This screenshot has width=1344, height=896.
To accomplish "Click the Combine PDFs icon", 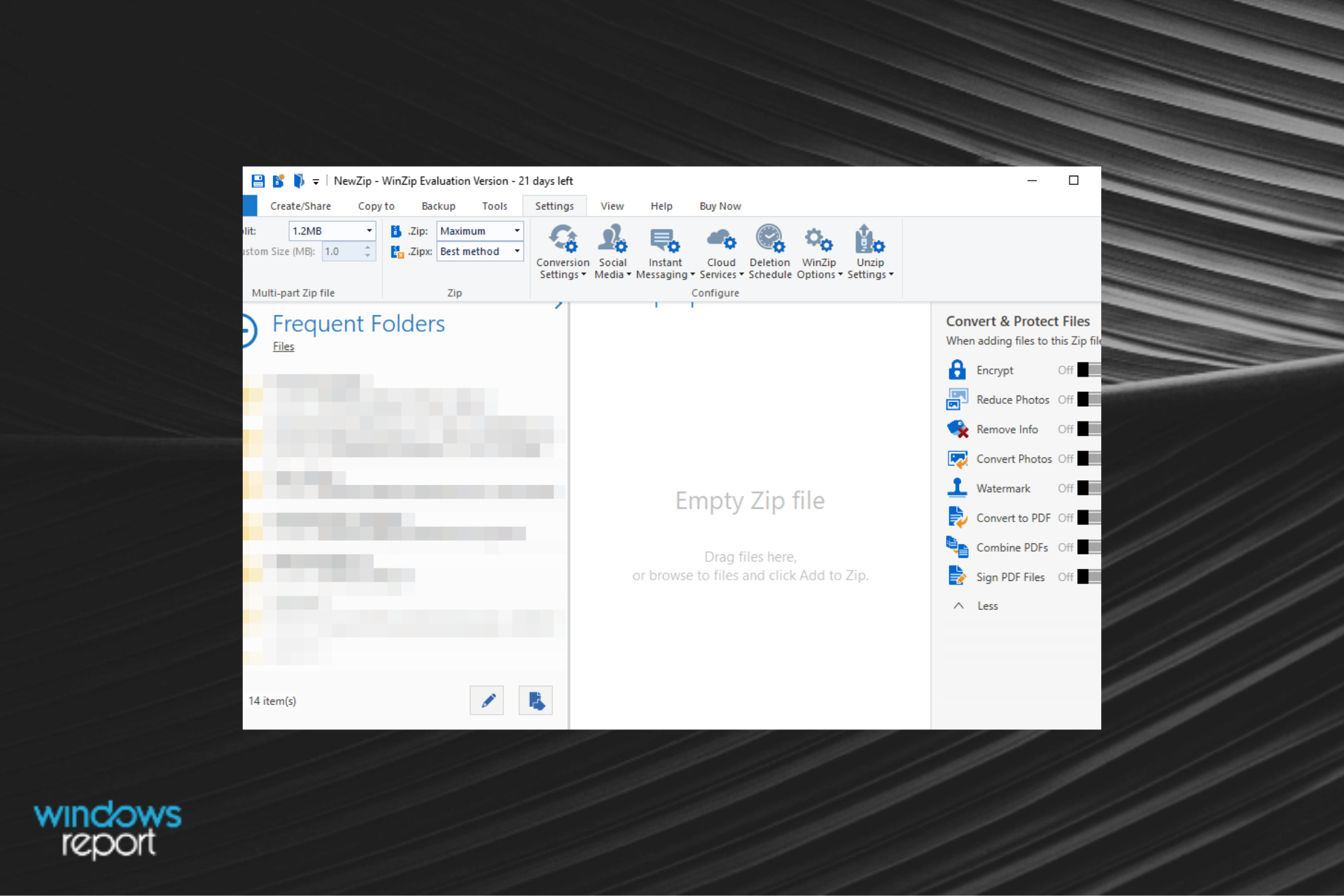I will coord(957,547).
